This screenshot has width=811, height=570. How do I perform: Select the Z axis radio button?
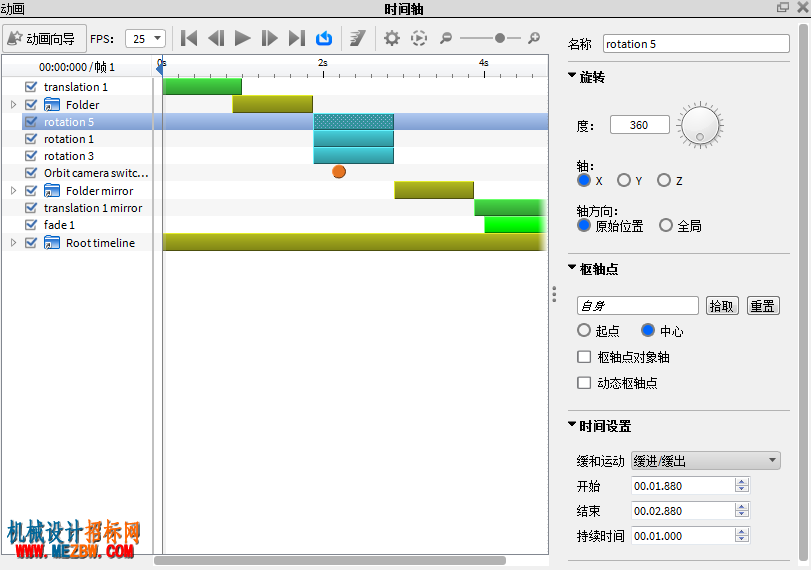pos(664,180)
